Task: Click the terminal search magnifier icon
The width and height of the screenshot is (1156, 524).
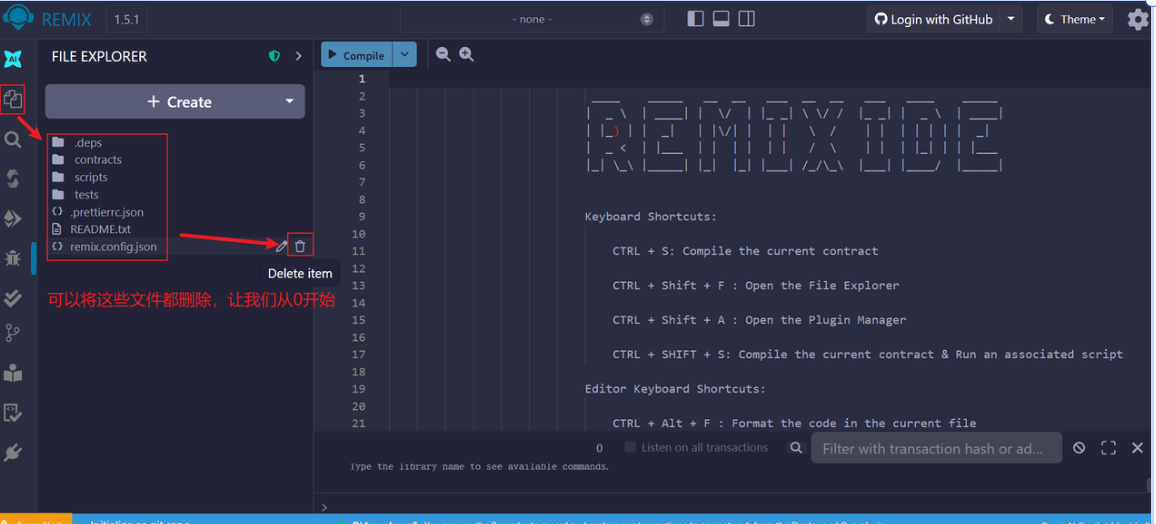Action: pos(795,447)
